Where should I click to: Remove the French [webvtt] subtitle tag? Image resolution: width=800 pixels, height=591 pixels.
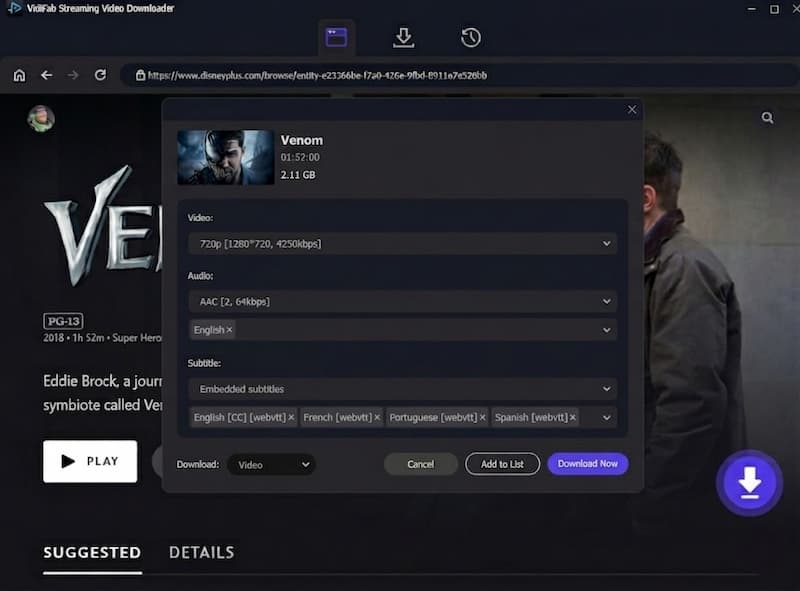[377, 417]
